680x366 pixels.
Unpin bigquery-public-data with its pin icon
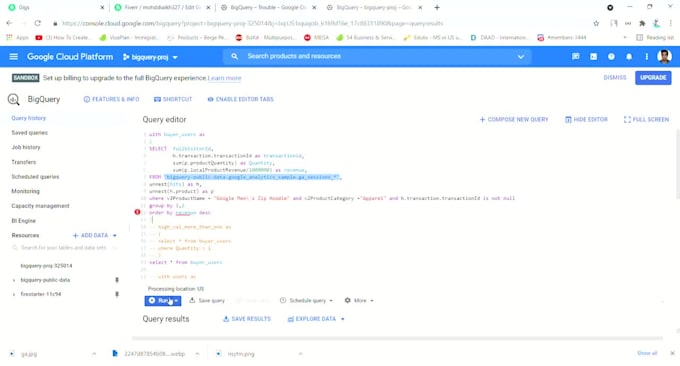(117, 280)
